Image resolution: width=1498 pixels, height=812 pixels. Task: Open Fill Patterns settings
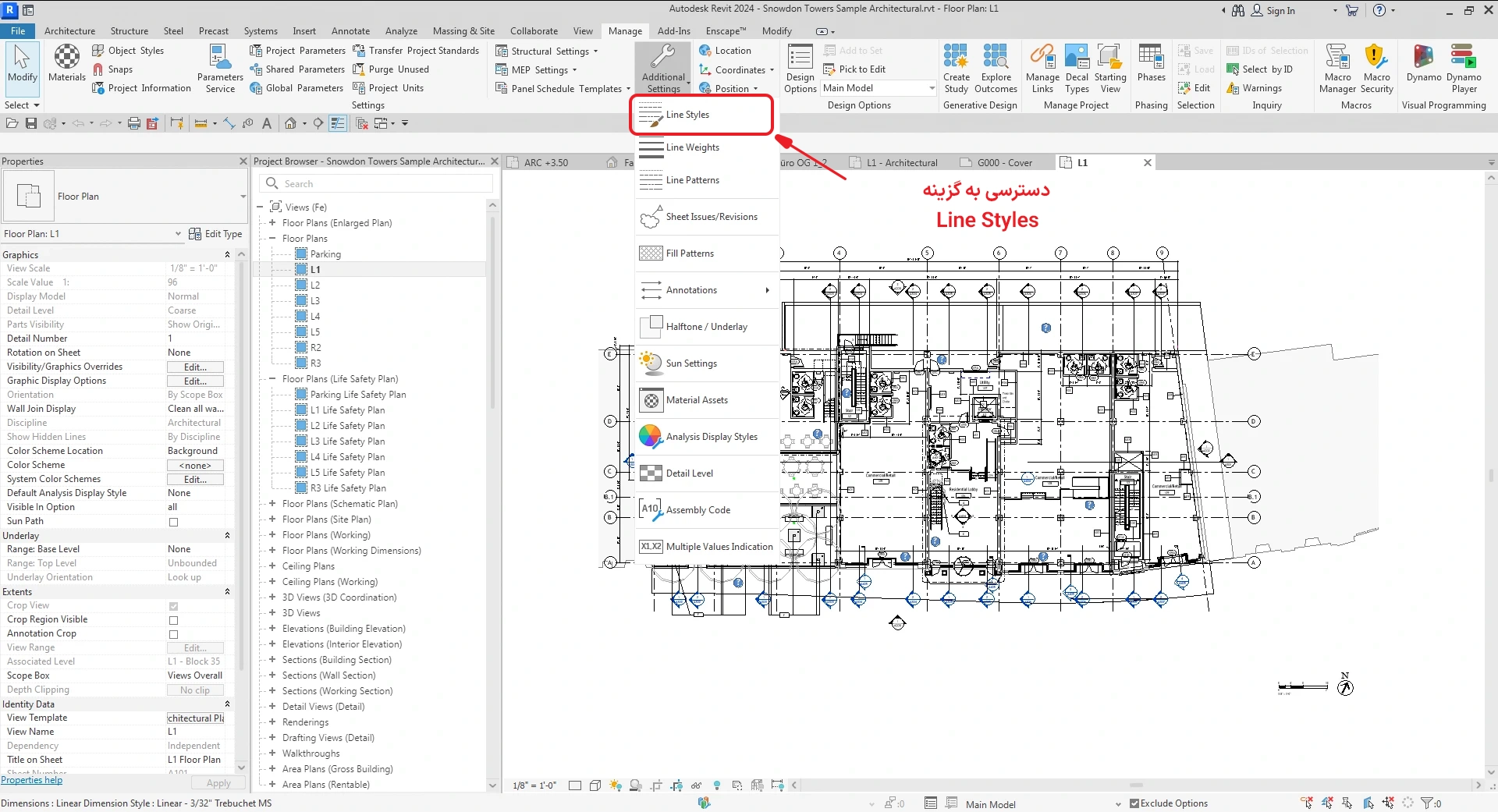(690, 254)
